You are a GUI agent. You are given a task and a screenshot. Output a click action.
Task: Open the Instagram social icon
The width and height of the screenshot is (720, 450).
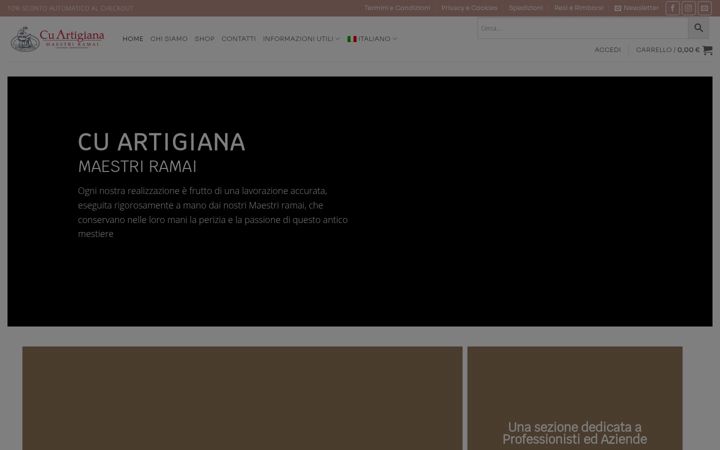[688, 8]
